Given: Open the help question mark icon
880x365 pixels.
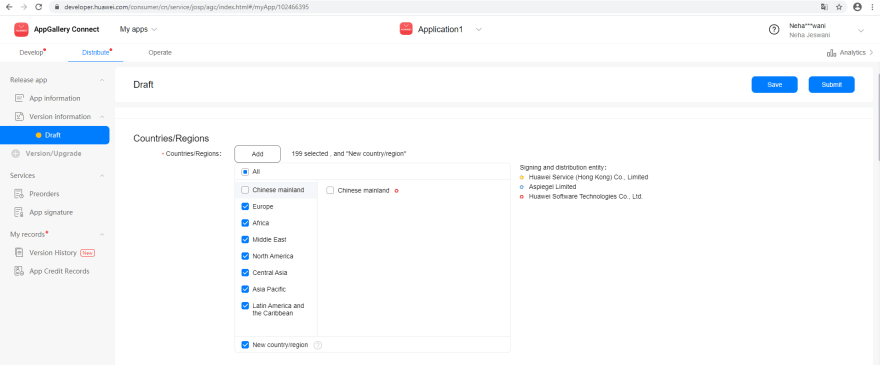Looking at the screenshot, I should (774, 30).
